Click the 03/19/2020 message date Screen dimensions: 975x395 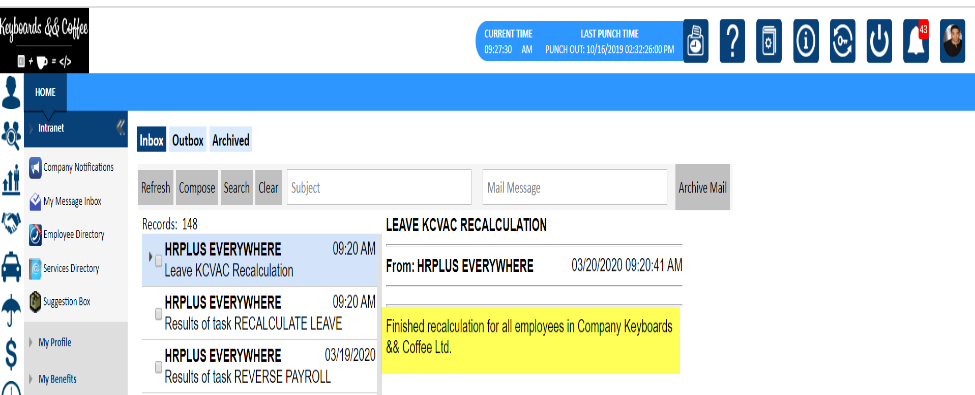click(350, 355)
